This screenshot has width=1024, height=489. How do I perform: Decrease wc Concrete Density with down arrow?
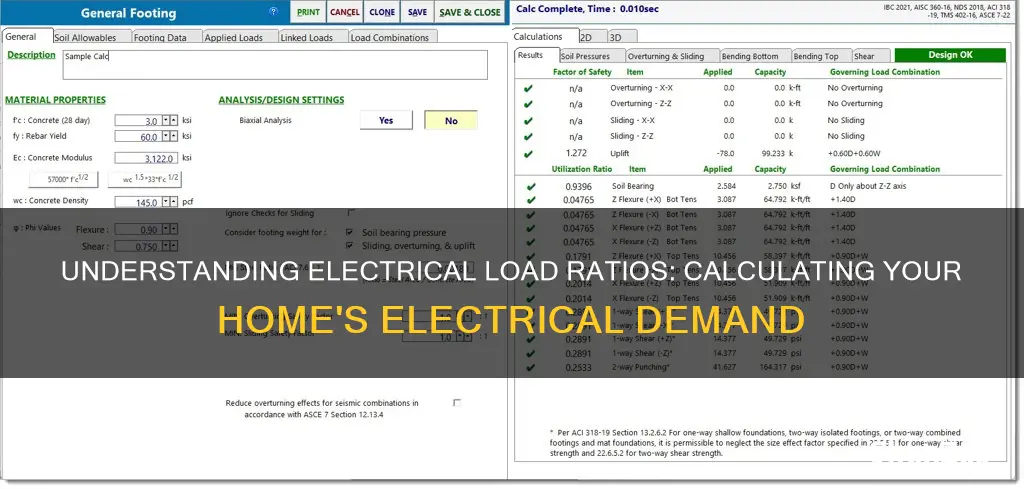pos(166,202)
